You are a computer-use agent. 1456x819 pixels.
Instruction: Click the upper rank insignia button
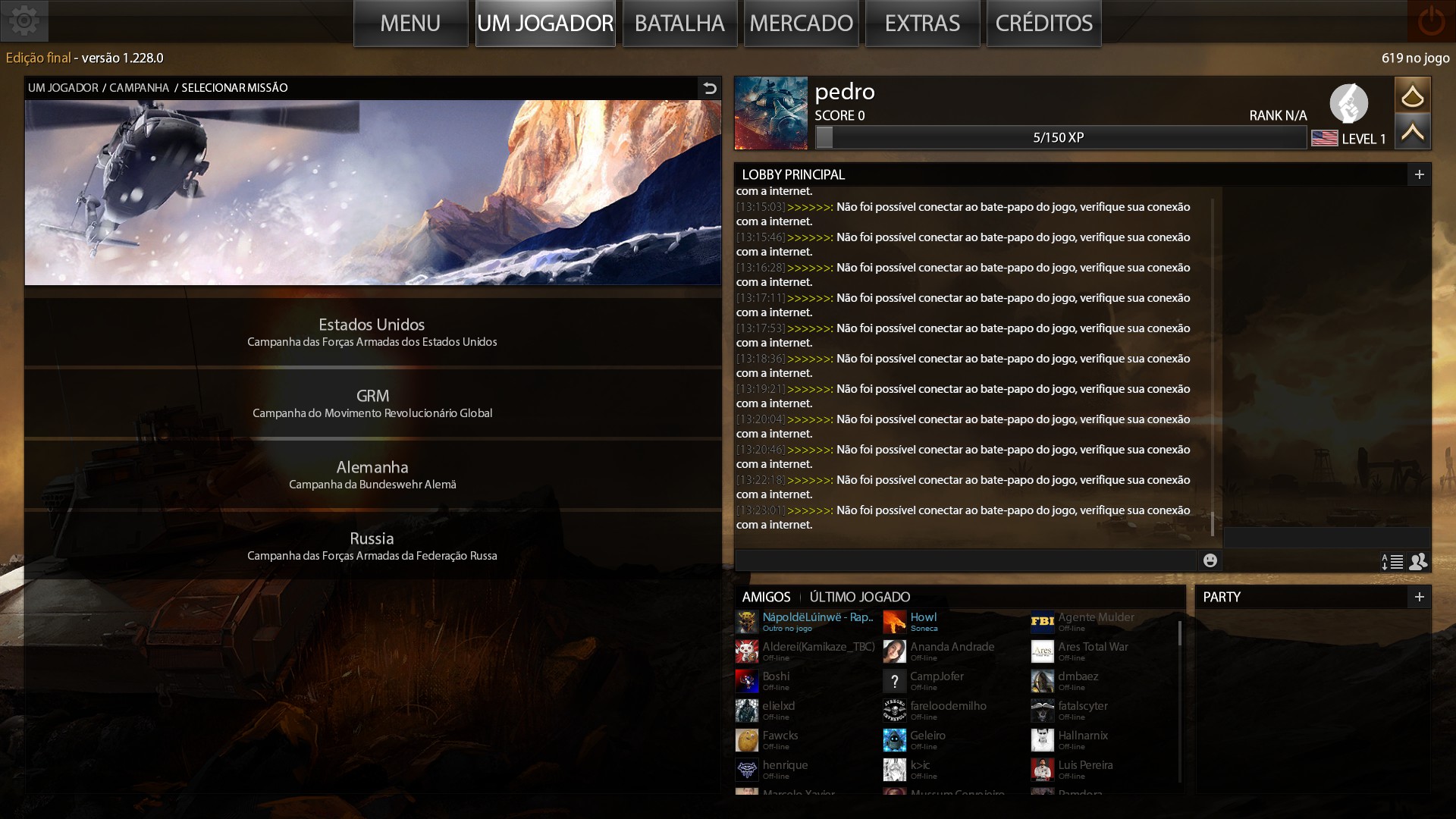coord(1412,96)
